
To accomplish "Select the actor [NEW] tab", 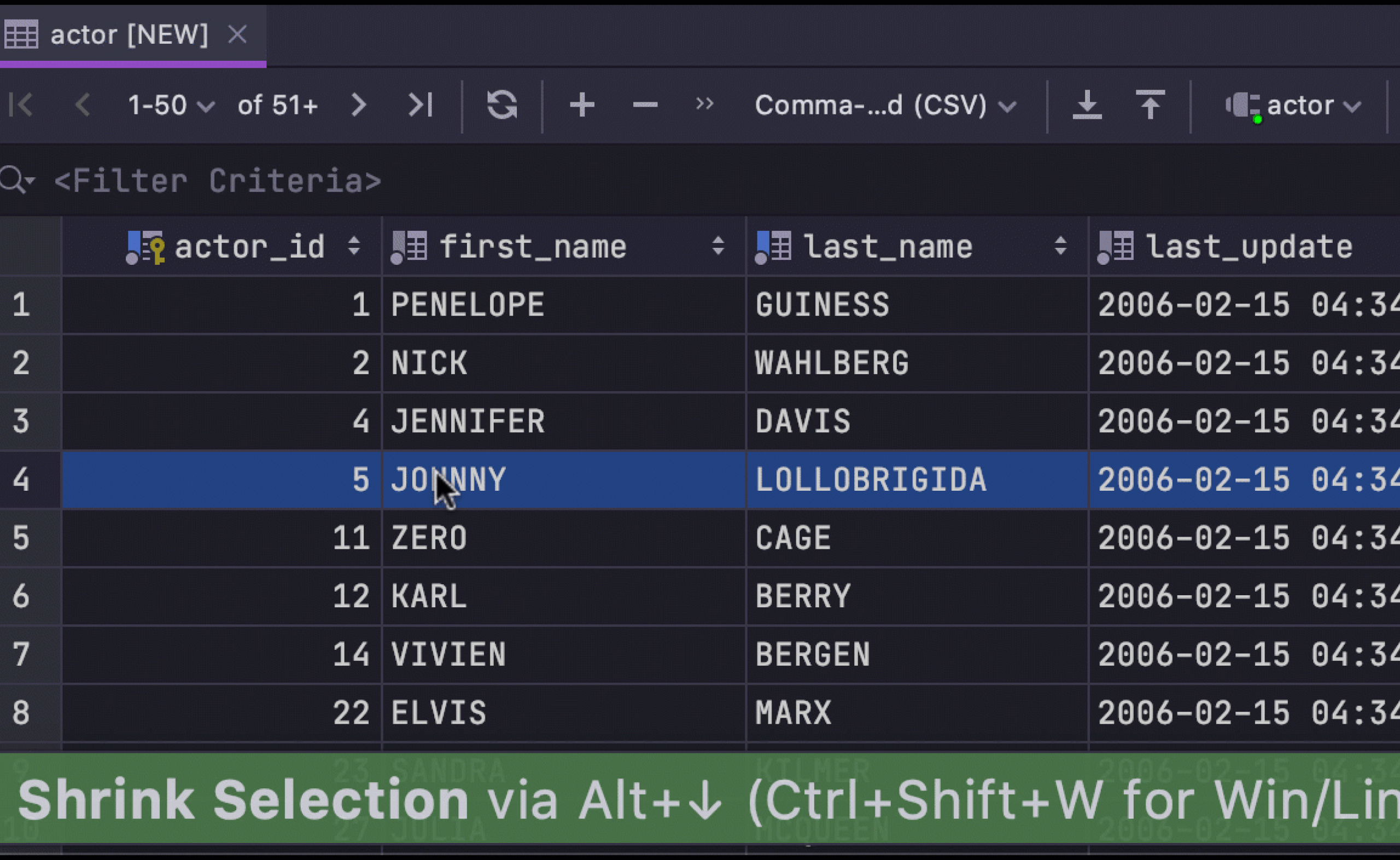I will [x=129, y=34].
